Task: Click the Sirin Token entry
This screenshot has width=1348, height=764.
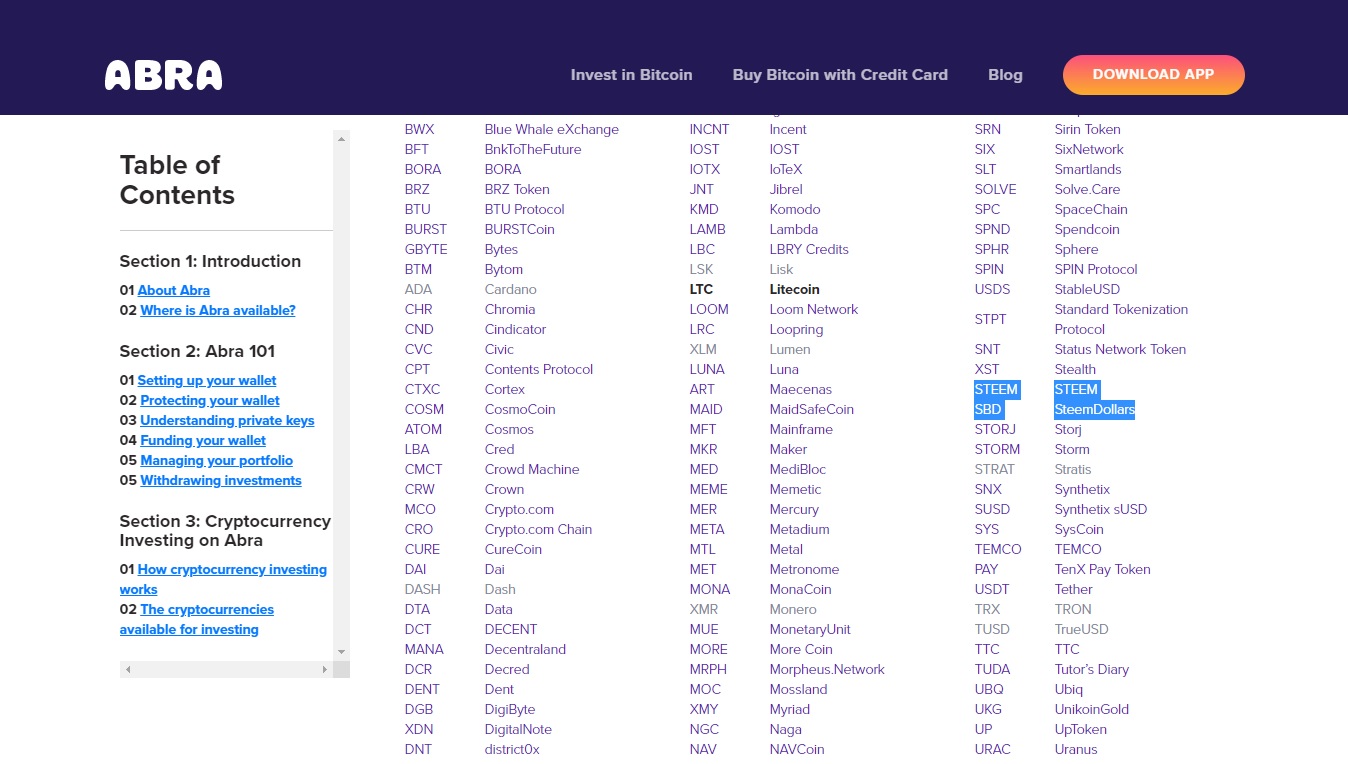Action: point(1087,129)
